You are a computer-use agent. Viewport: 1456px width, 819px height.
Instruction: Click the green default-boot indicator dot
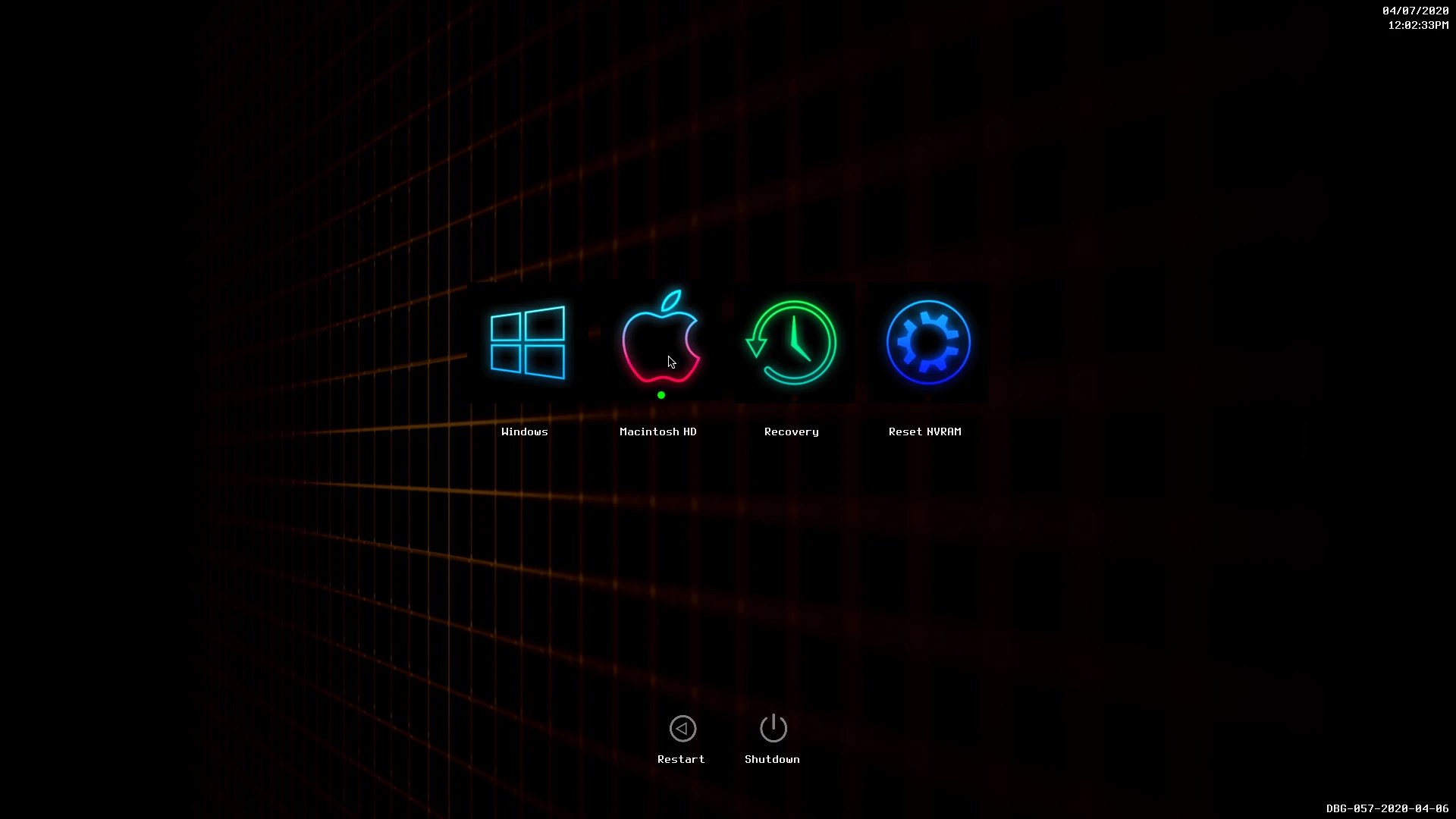[x=661, y=395]
